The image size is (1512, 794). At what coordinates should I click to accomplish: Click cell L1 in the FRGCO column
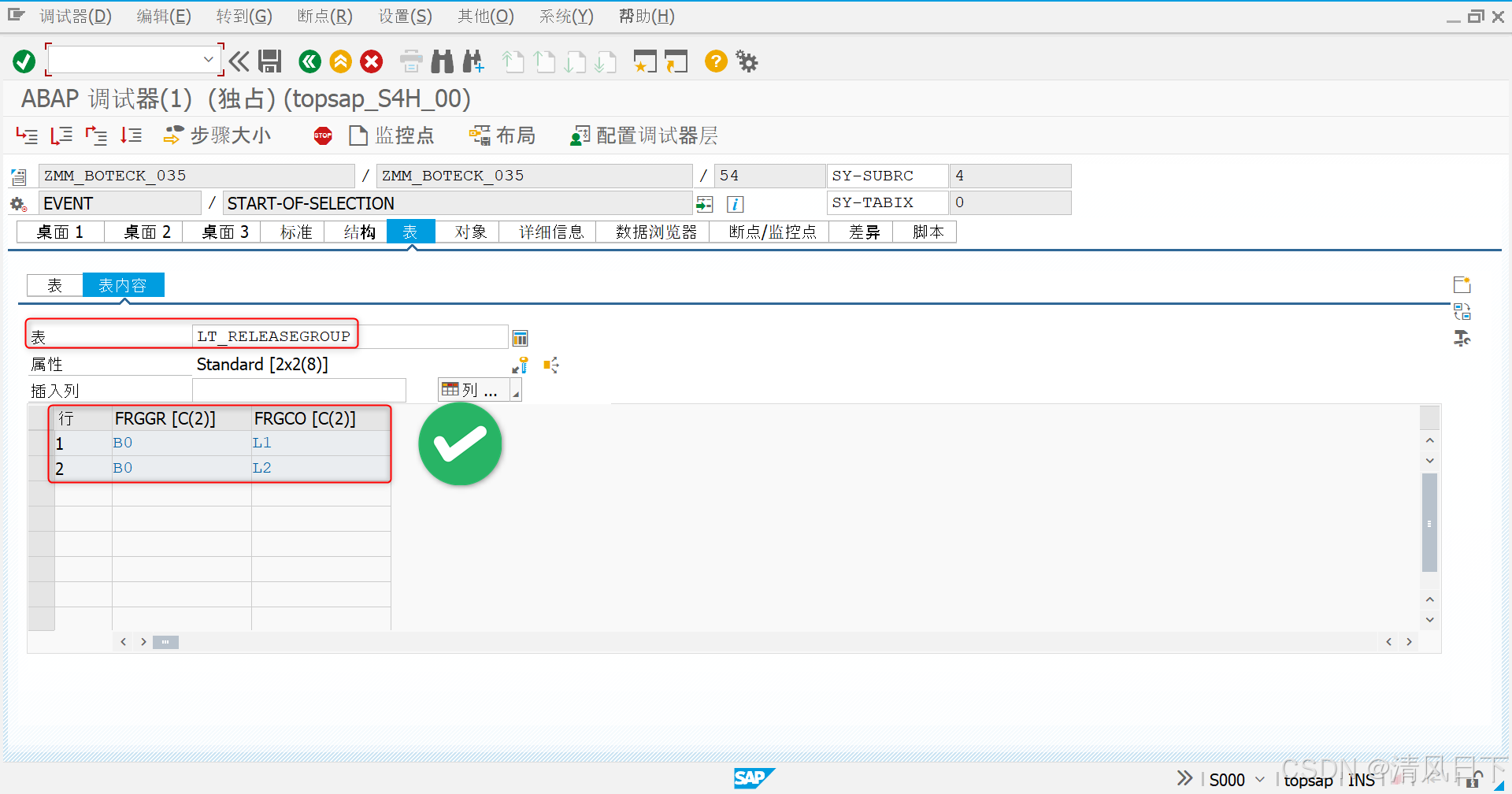[321, 443]
